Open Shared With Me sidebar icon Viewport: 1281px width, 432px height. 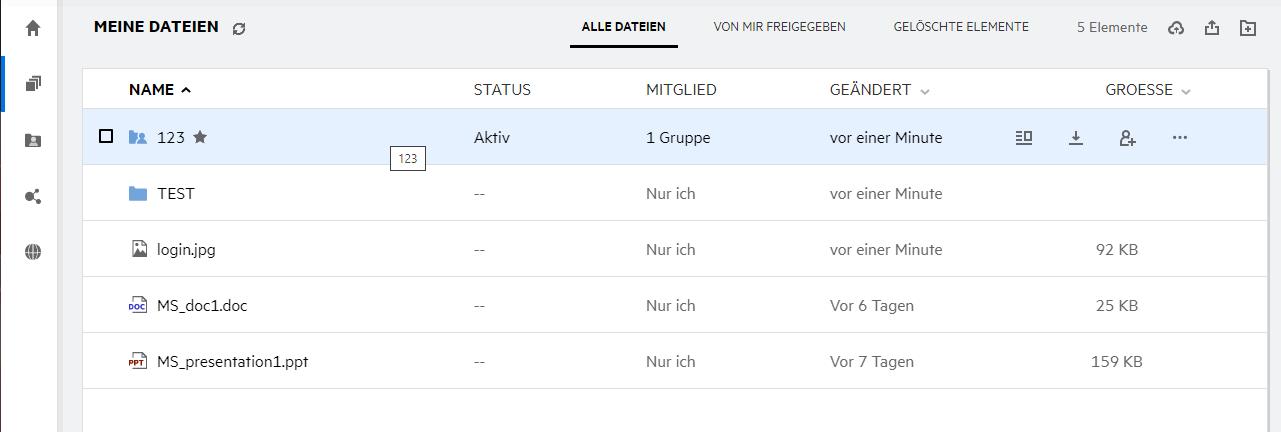pyautogui.click(x=33, y=141)
